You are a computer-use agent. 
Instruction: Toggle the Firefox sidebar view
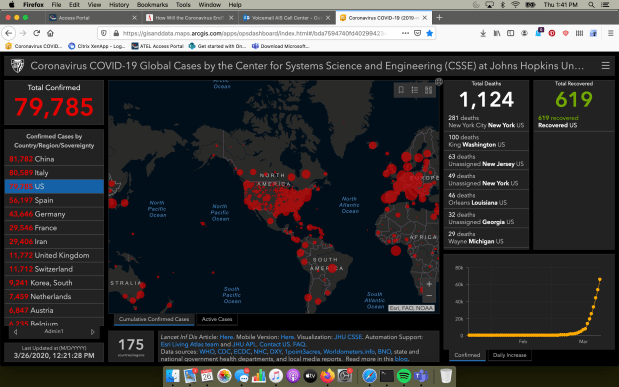coord(510,33)
